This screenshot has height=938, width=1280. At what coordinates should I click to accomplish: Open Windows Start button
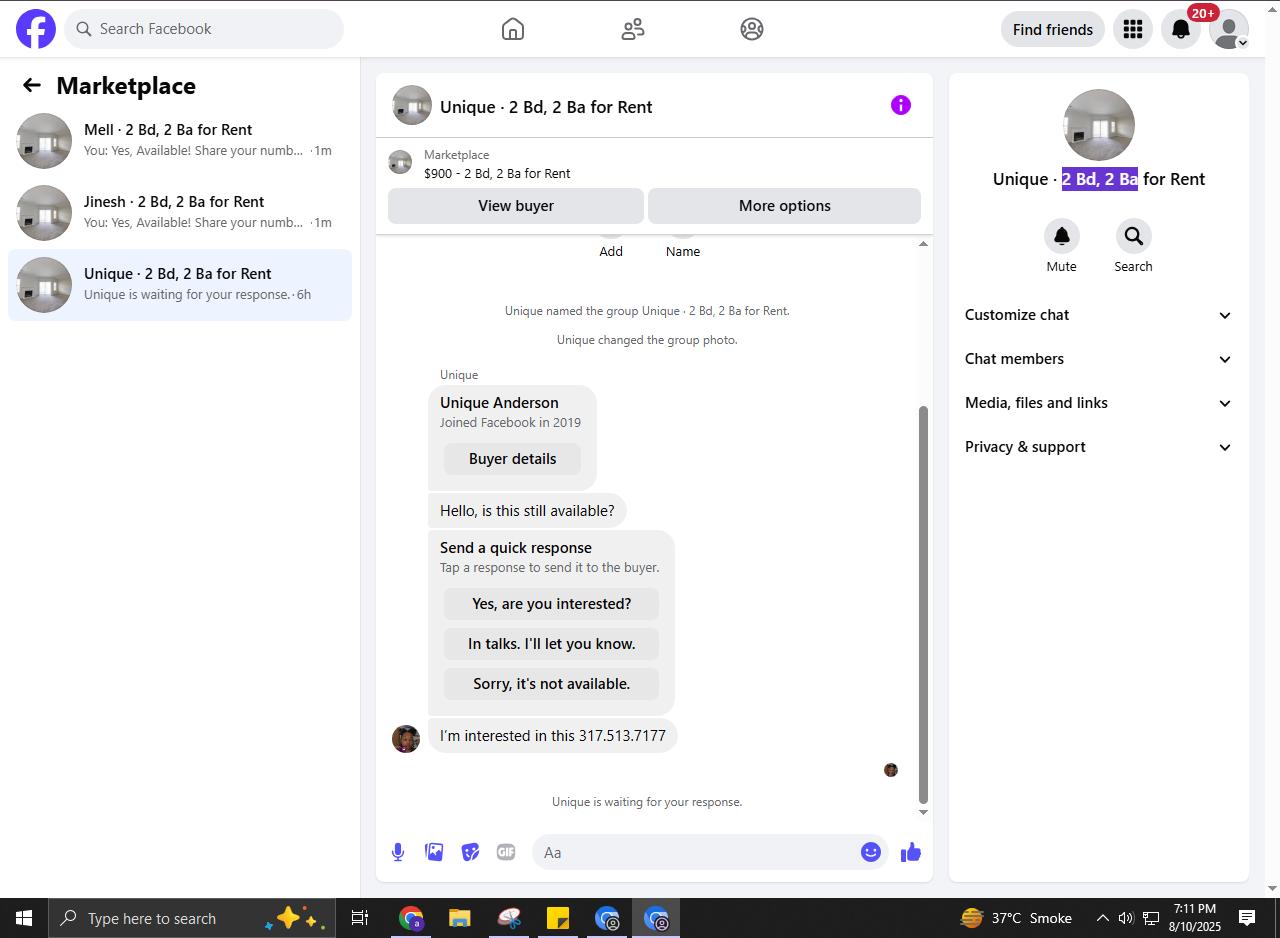24,918
